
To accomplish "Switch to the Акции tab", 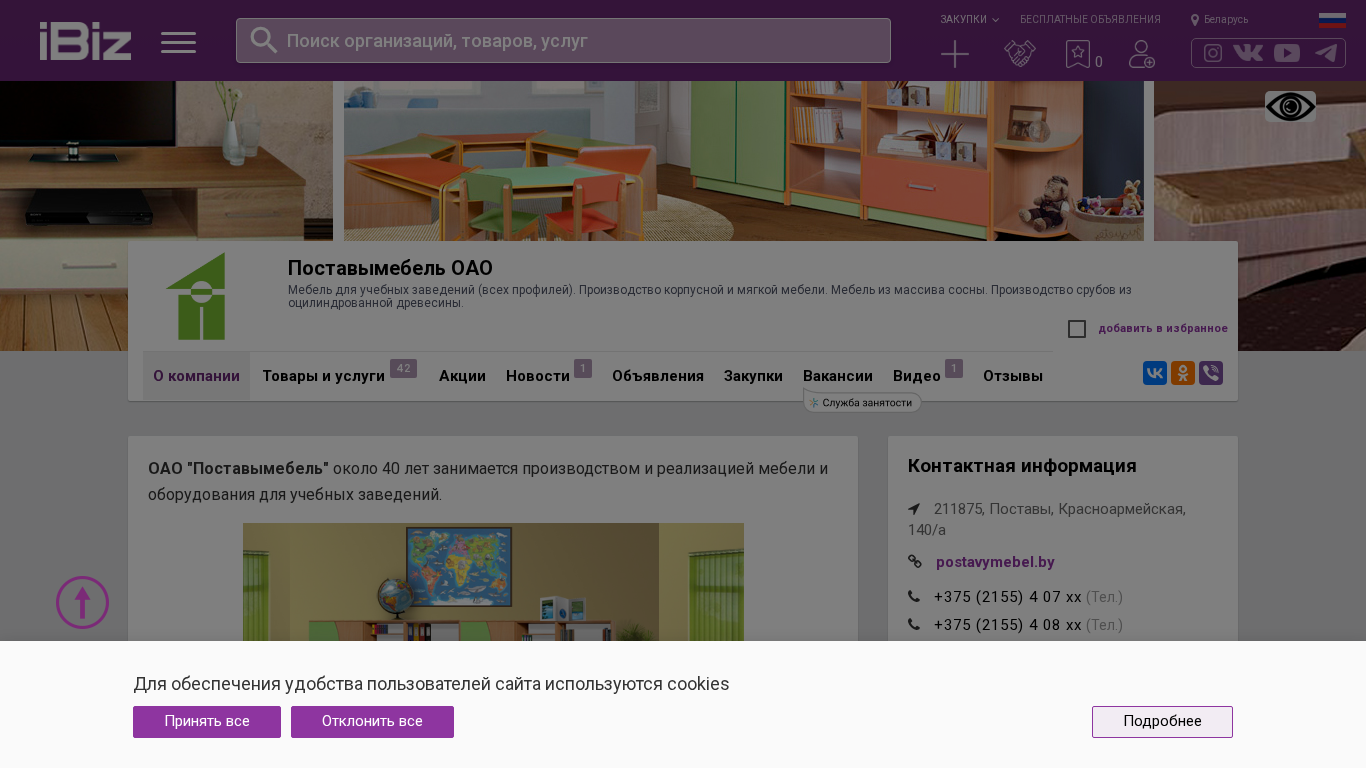I will pyautogui.click(x=462, y=376).
